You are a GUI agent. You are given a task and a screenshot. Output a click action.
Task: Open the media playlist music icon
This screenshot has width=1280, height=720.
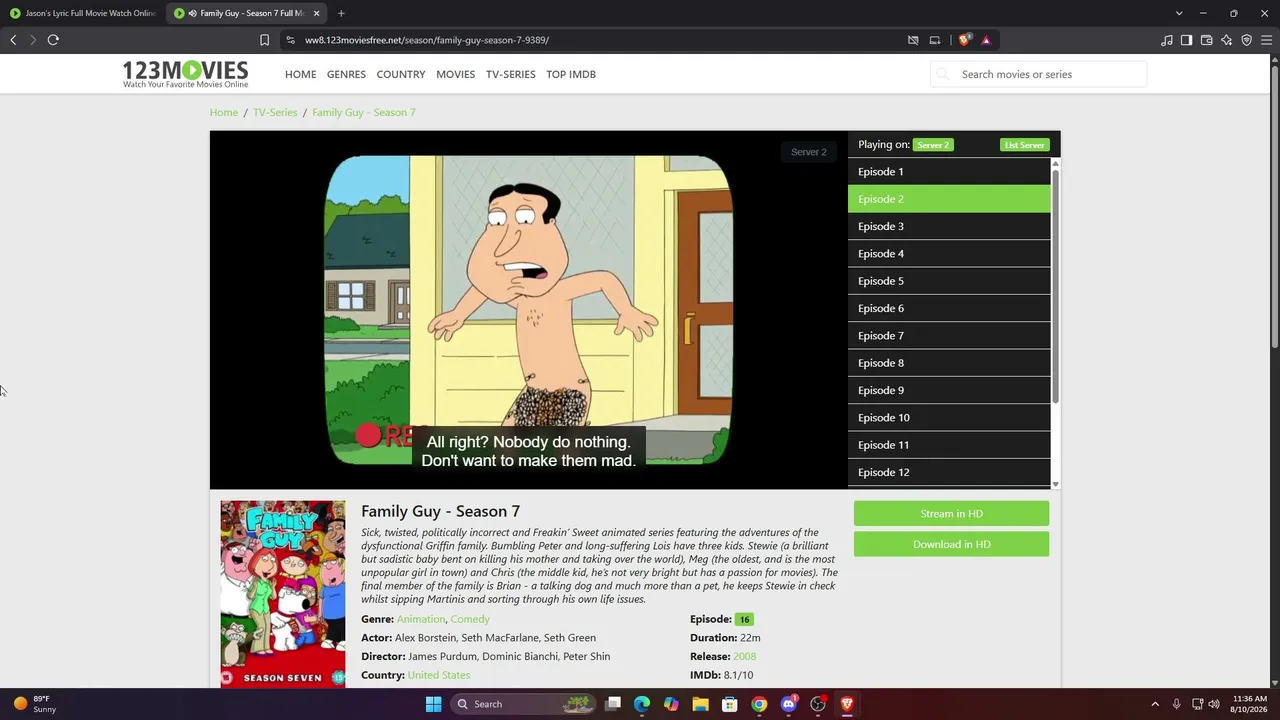[x=1167, y=40]
